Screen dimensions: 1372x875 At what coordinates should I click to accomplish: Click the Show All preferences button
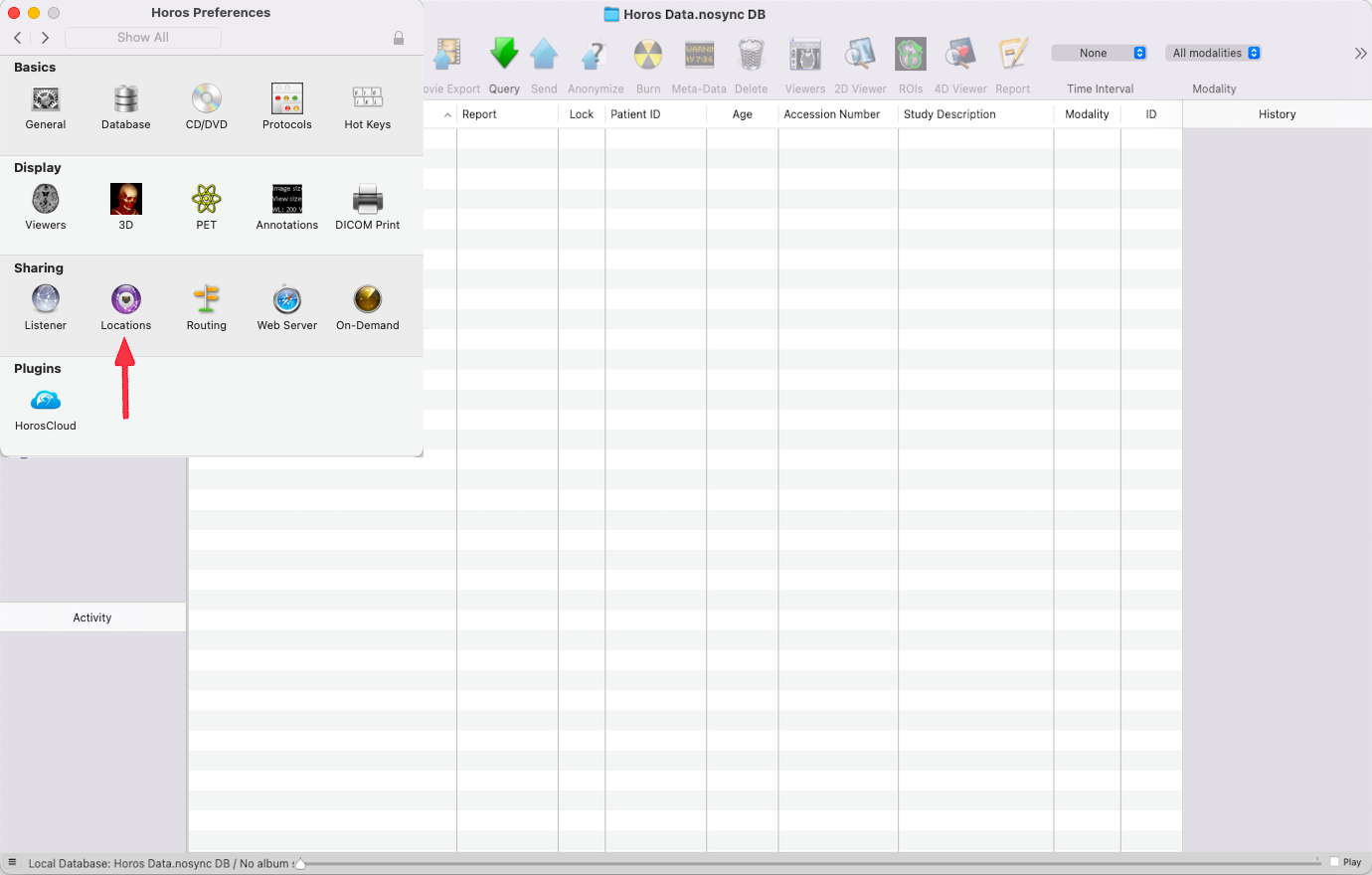[142, 37]
